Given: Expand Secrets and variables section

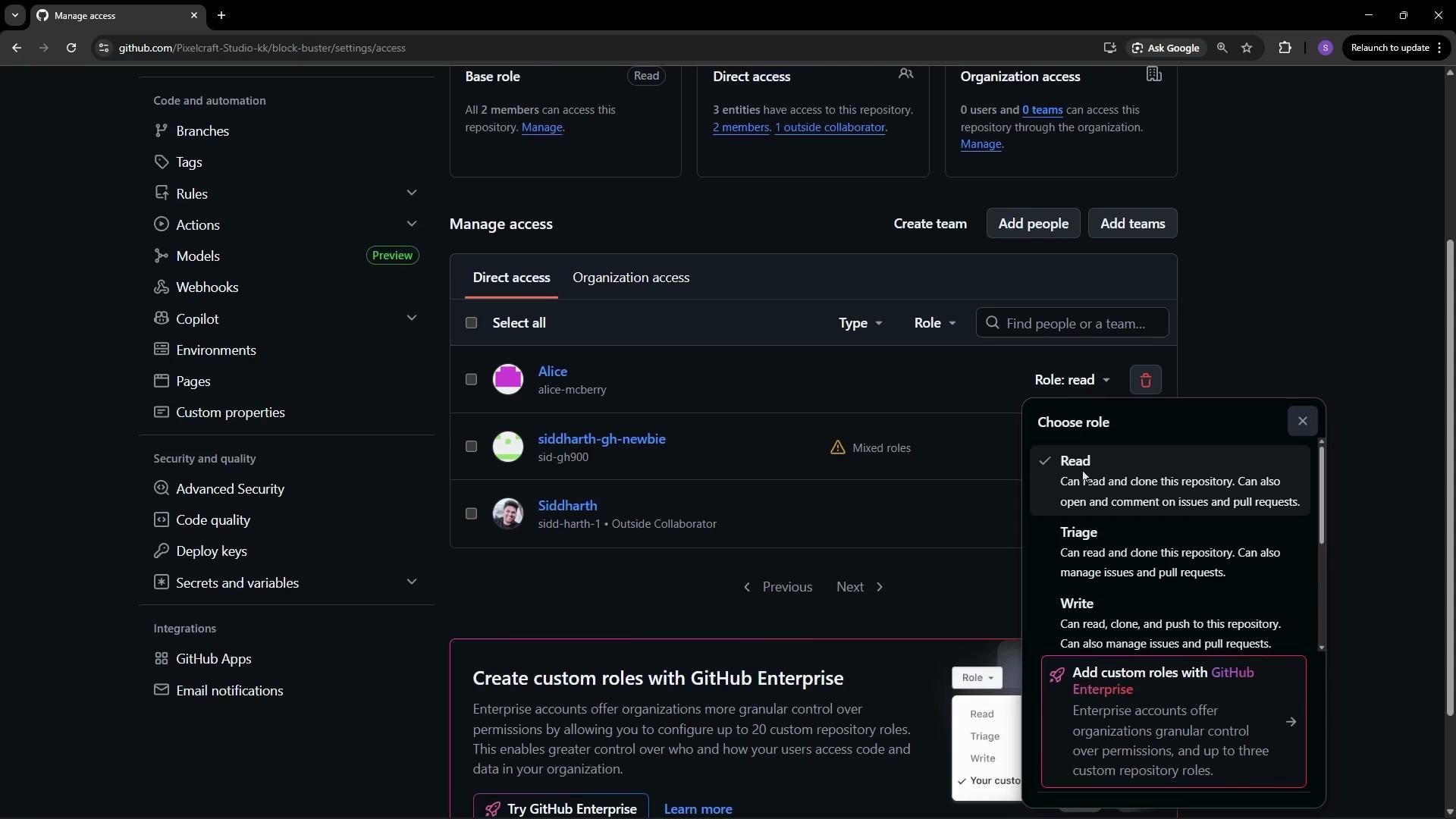Looking at the screenshot, I should [x=411, y=582].
